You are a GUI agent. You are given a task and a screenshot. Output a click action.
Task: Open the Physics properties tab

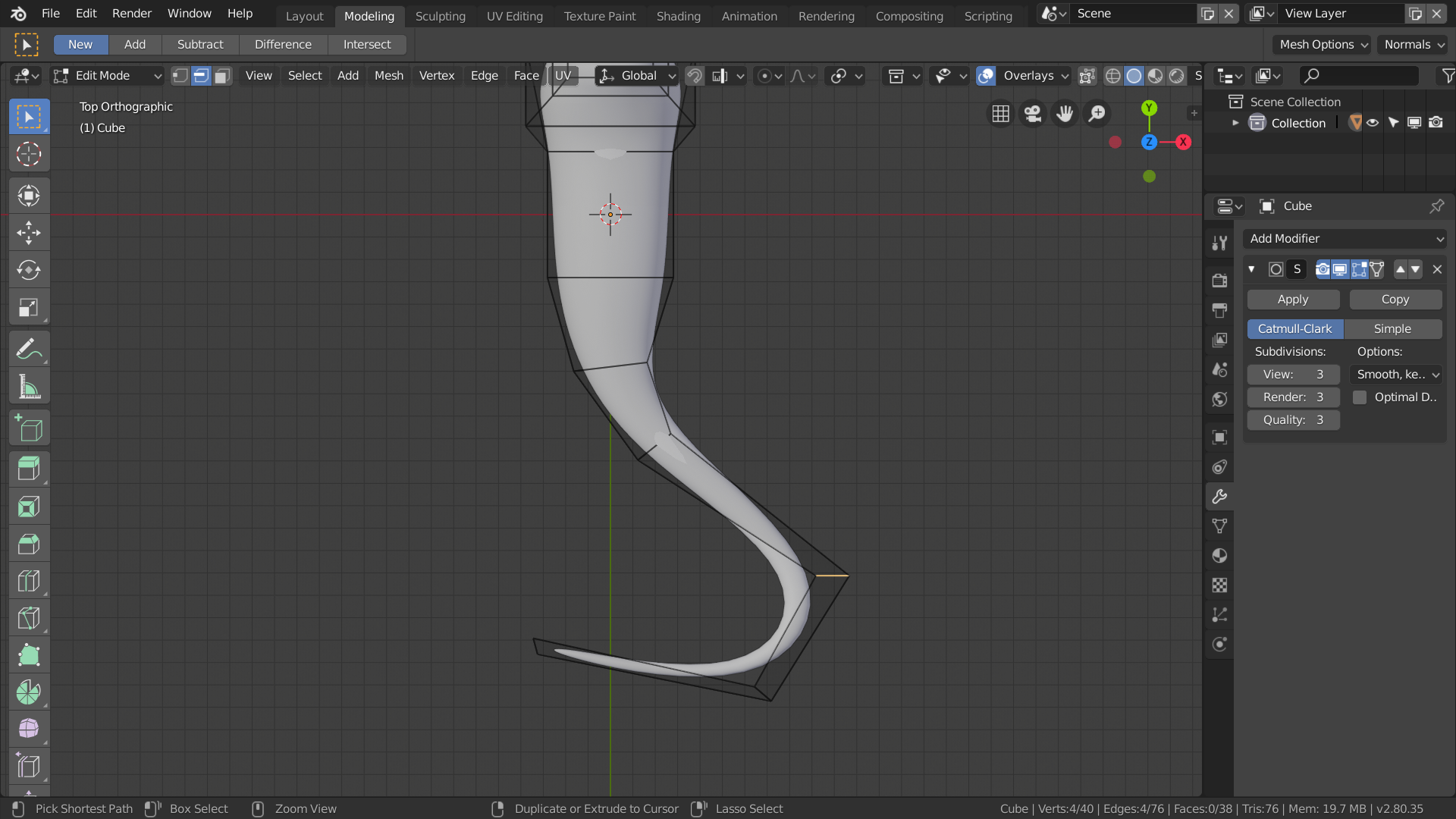coord(1219,645)
